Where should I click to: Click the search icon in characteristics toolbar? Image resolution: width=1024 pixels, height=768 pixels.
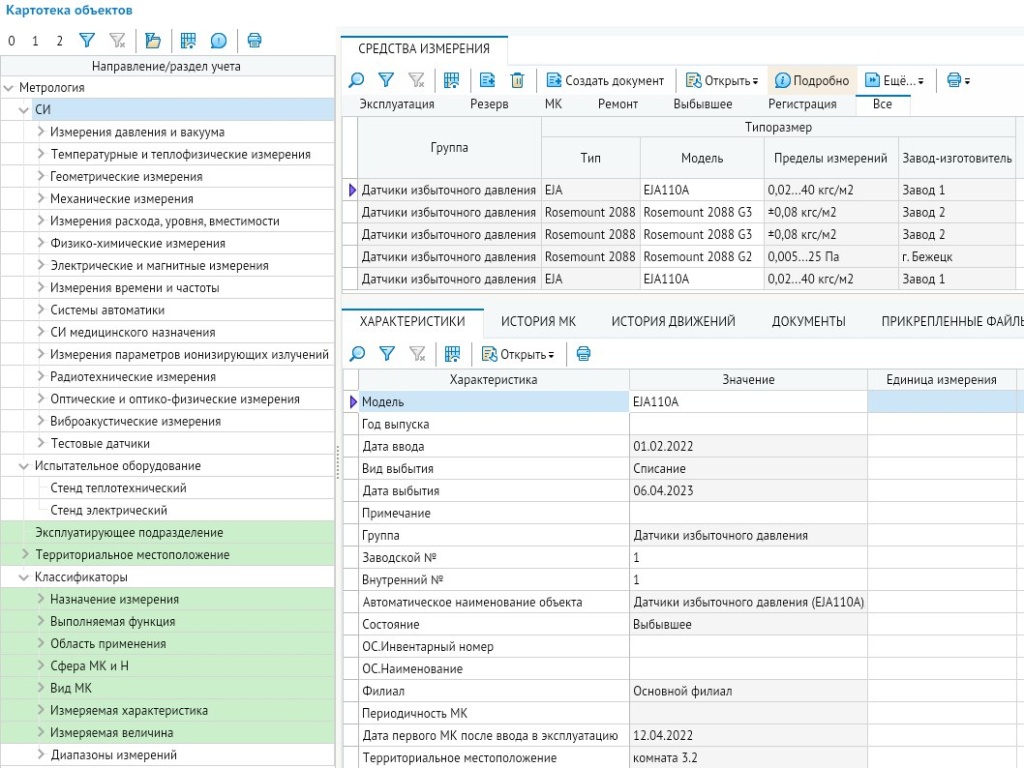(357, 354)
